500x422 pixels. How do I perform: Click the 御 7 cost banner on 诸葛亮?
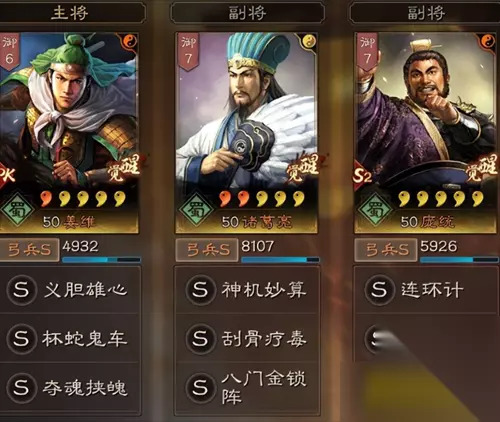click(x=188, y=52)
